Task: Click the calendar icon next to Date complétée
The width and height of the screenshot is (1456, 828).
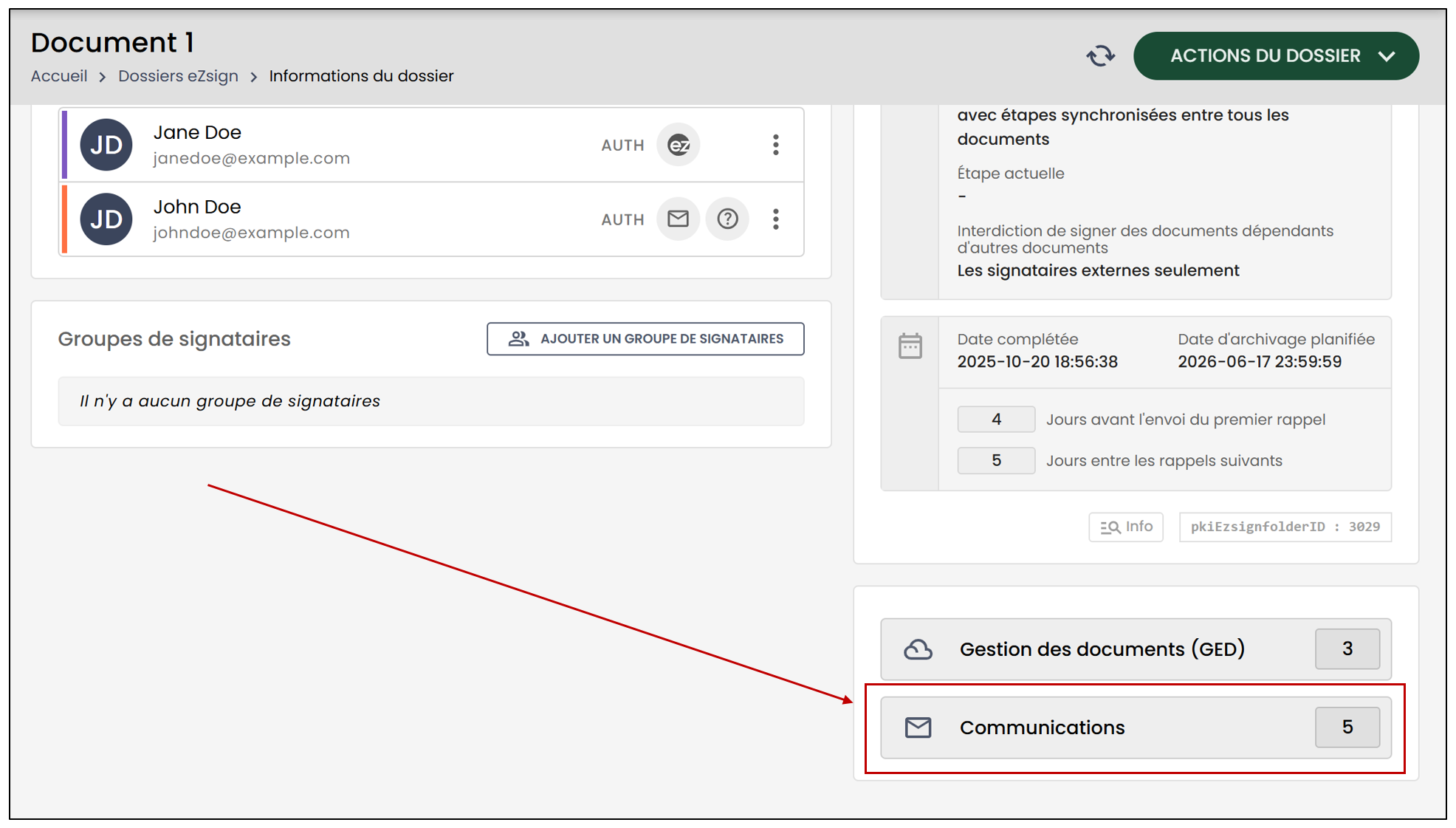Action: 910,346
